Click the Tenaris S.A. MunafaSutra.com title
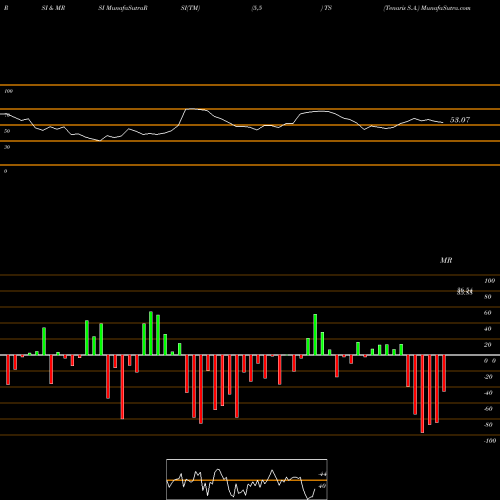The height and width of the screenshot is (500, 500). pos(427,8)
